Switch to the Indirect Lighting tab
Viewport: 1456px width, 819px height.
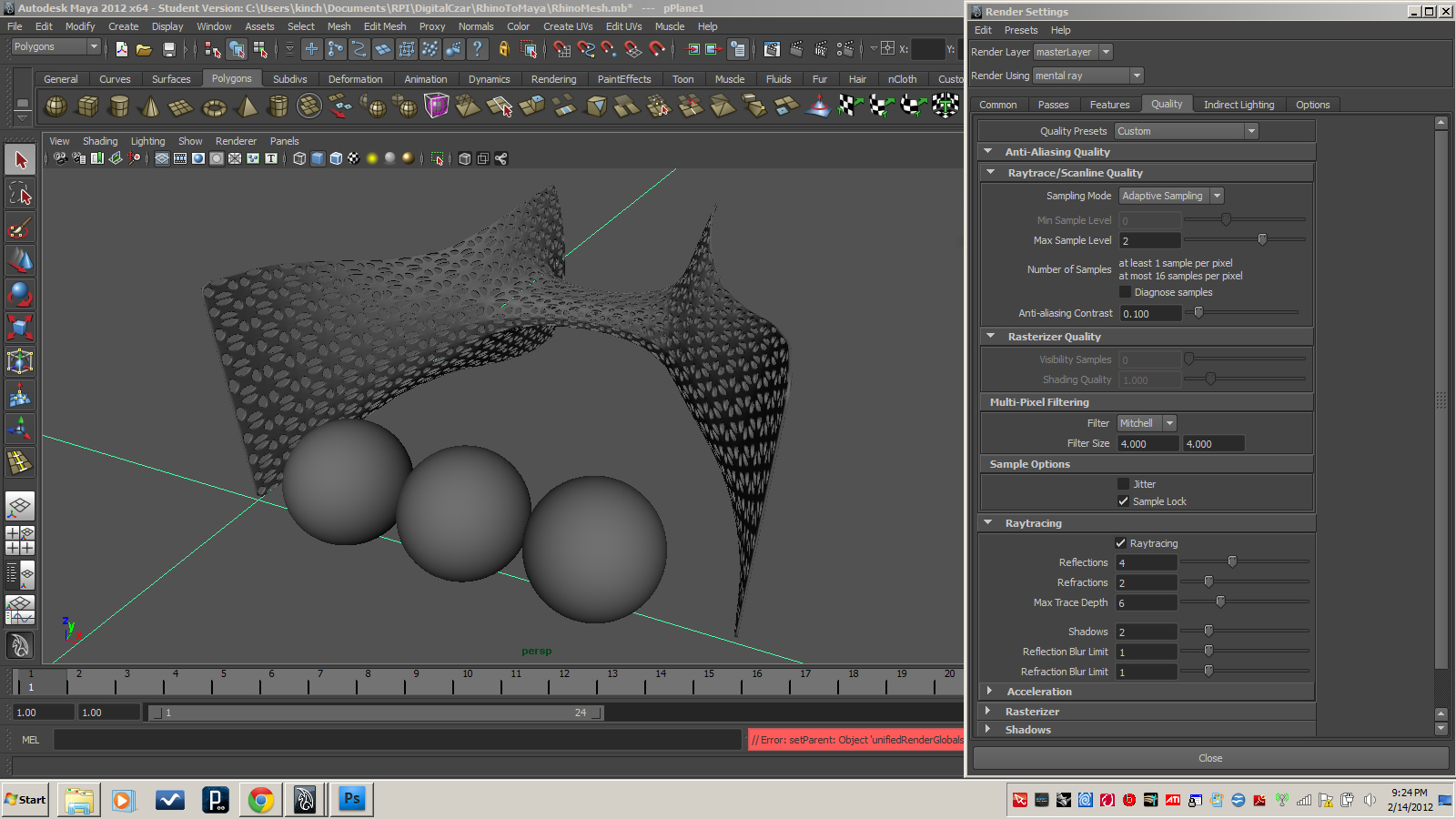(x=1238, y=105)
